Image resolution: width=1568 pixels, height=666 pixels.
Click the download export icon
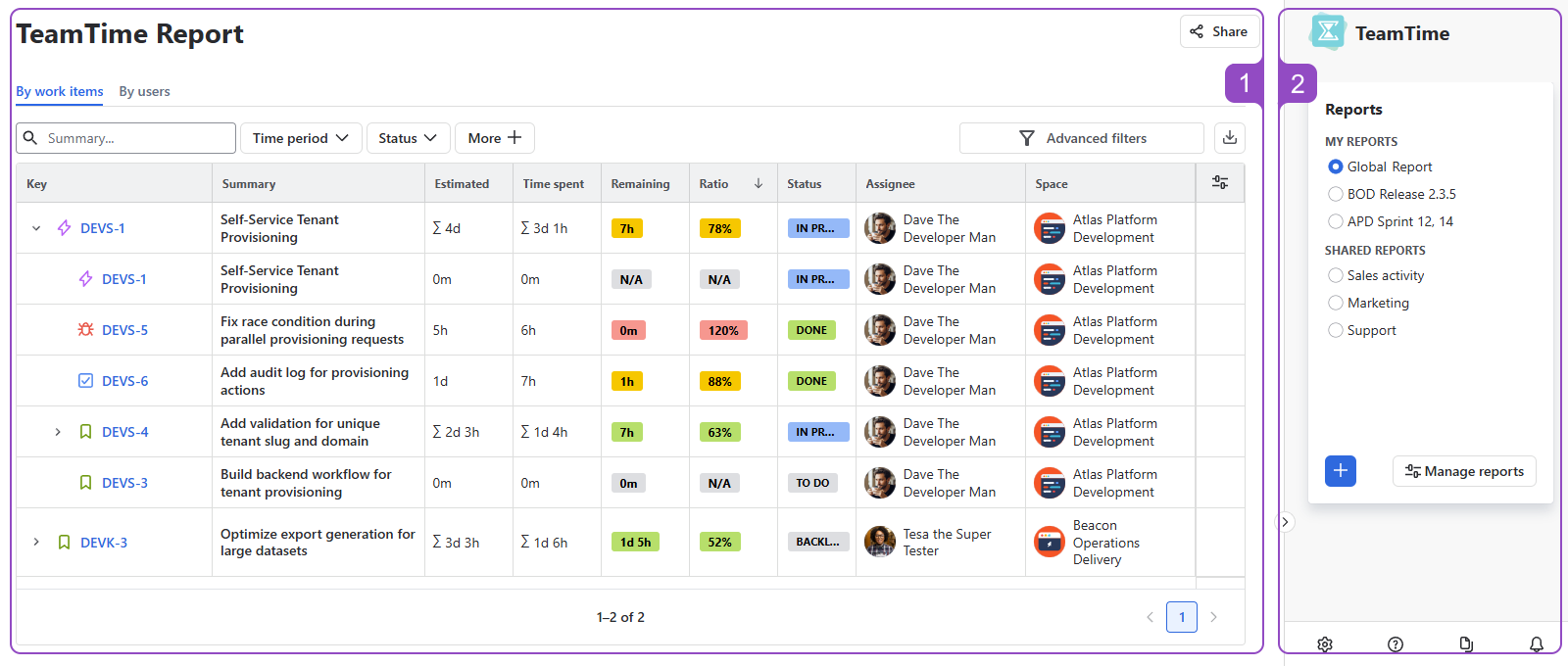pyautogui.click(x=1230, y=138)
